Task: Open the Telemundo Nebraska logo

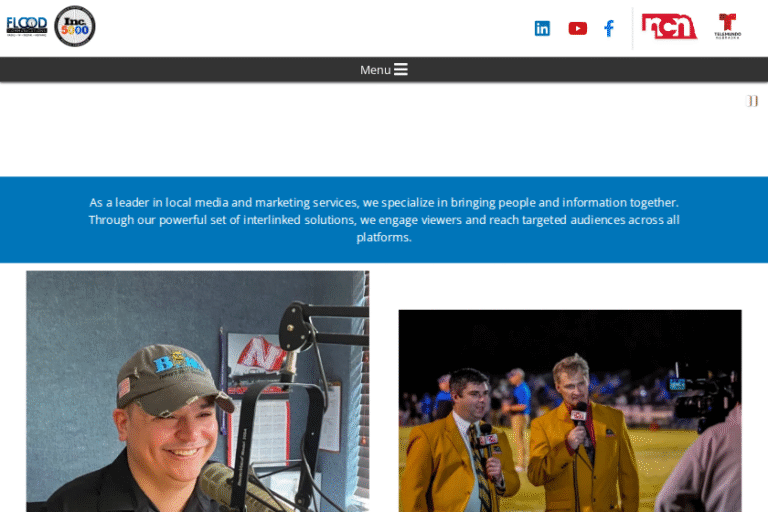Action: pyautogui.click(x=727, y=26)
